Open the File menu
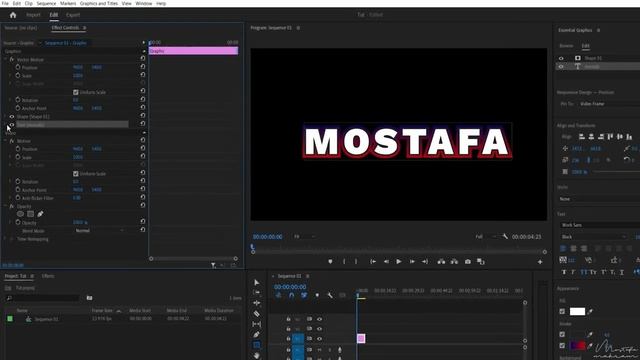 click(x=5, y=3)
